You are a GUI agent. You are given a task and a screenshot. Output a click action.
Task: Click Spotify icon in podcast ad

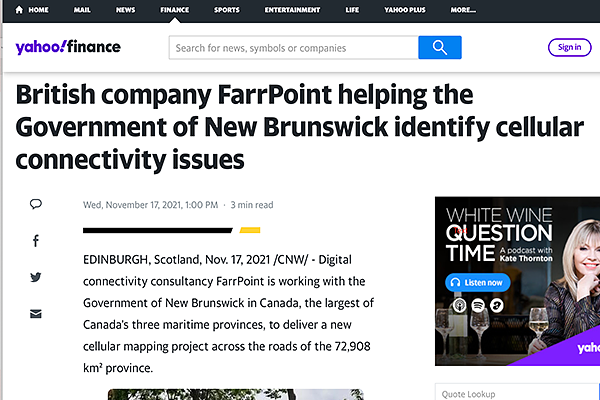pos(478,305)
